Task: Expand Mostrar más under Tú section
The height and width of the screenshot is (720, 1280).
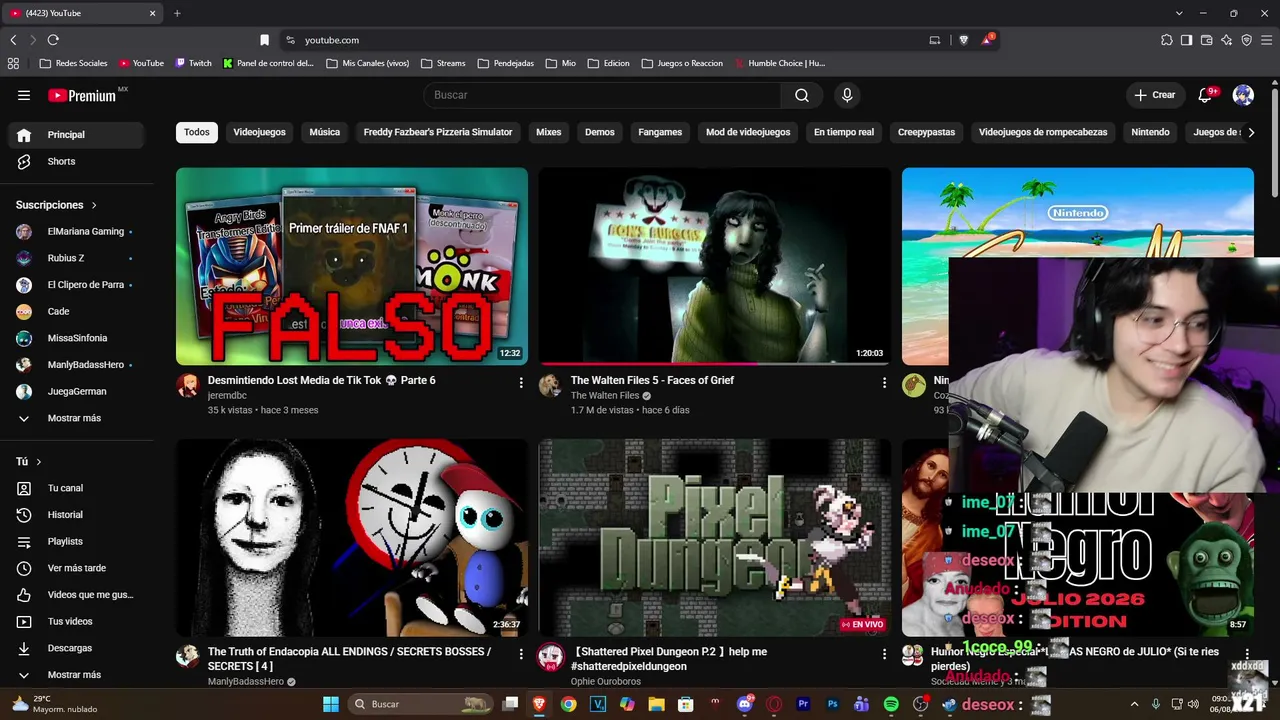Action: pos(76,675)
